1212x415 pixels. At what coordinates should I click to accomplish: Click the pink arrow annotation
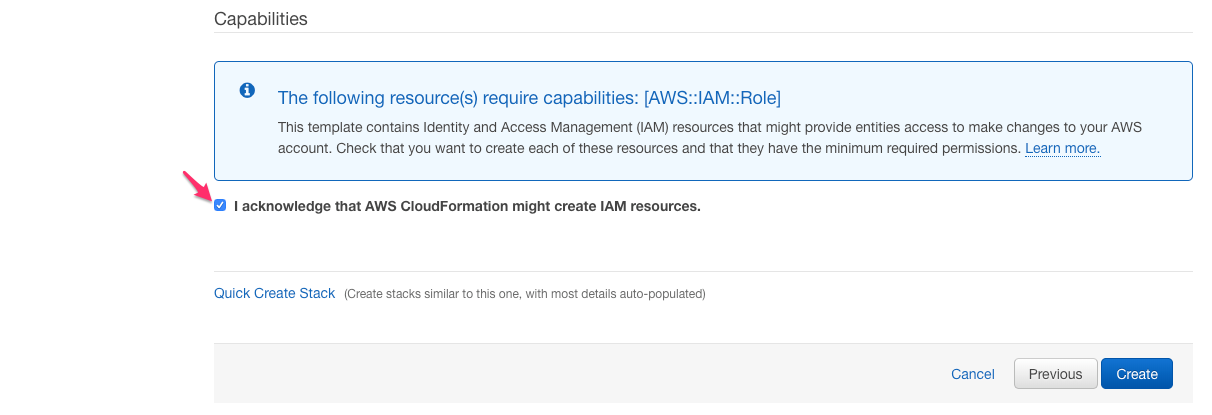pos(195,187)
